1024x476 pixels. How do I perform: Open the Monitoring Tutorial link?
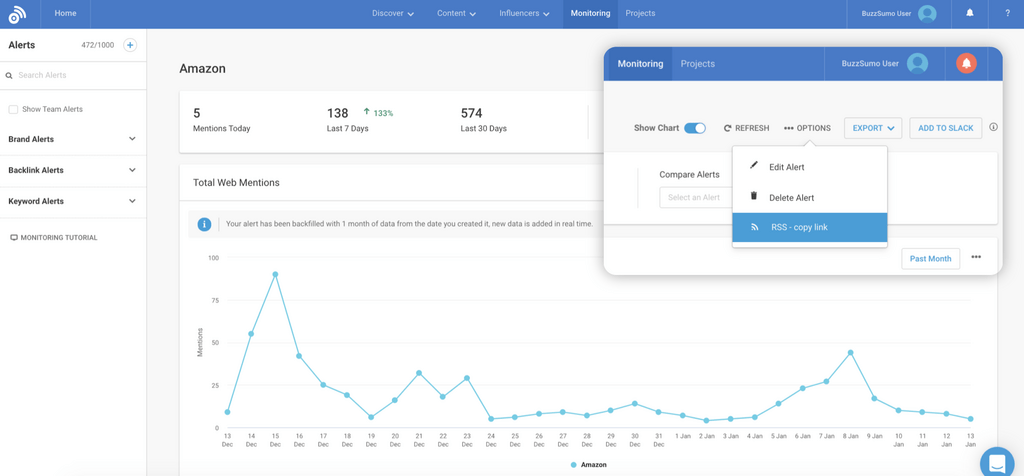[x=58, y=238]
